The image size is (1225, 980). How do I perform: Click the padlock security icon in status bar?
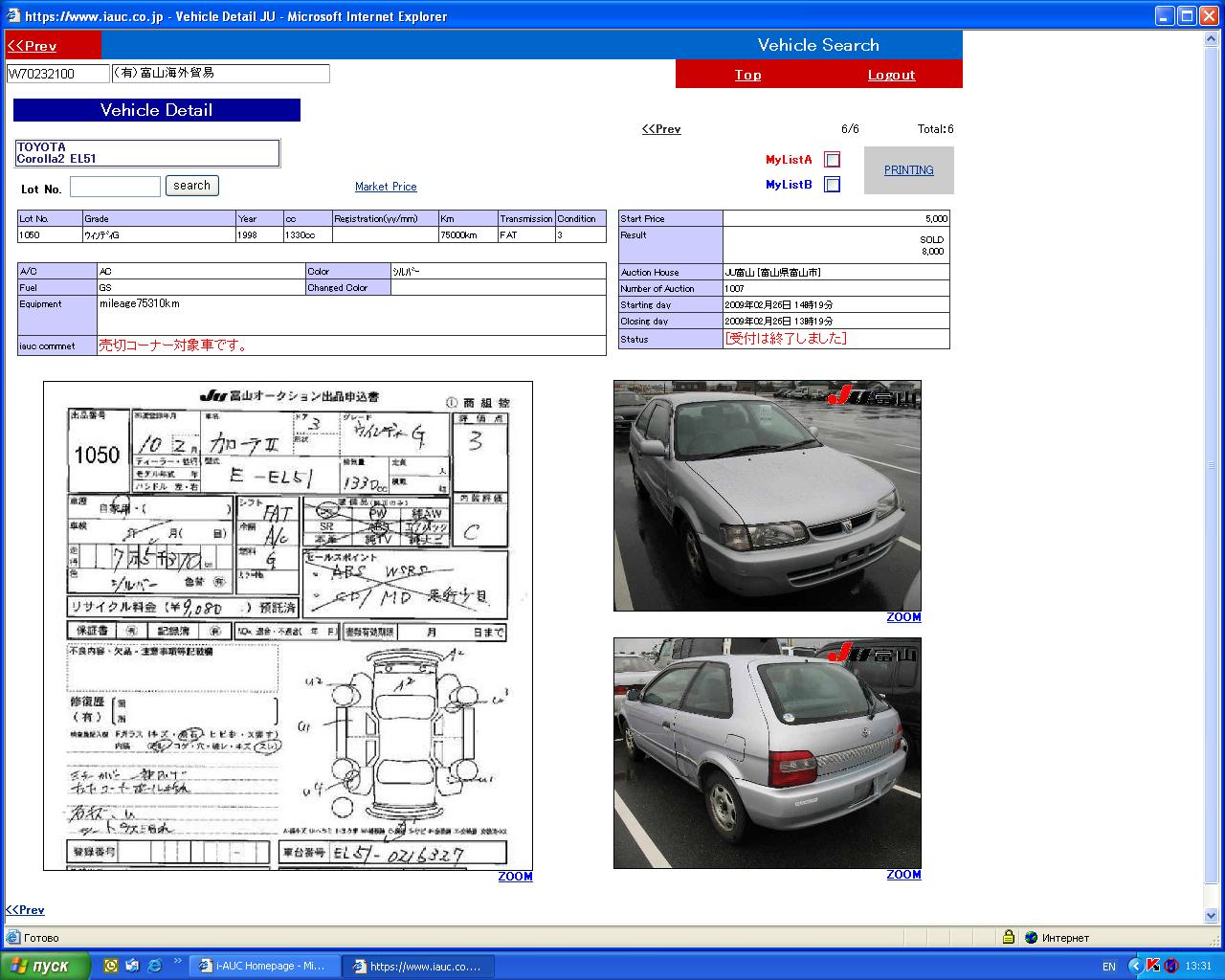[1009, 937]
